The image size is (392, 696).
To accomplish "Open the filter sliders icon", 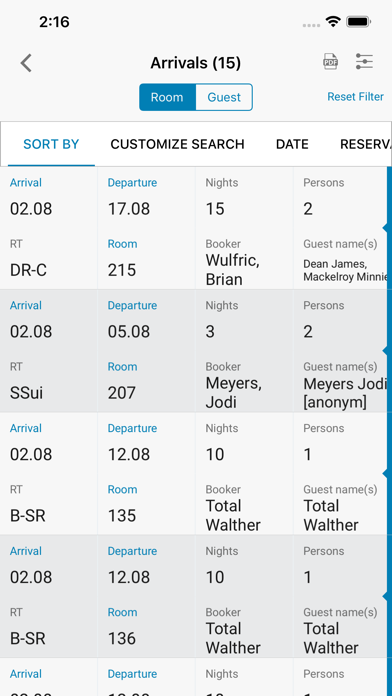I will pyautogui.click(x=364, y=62).
